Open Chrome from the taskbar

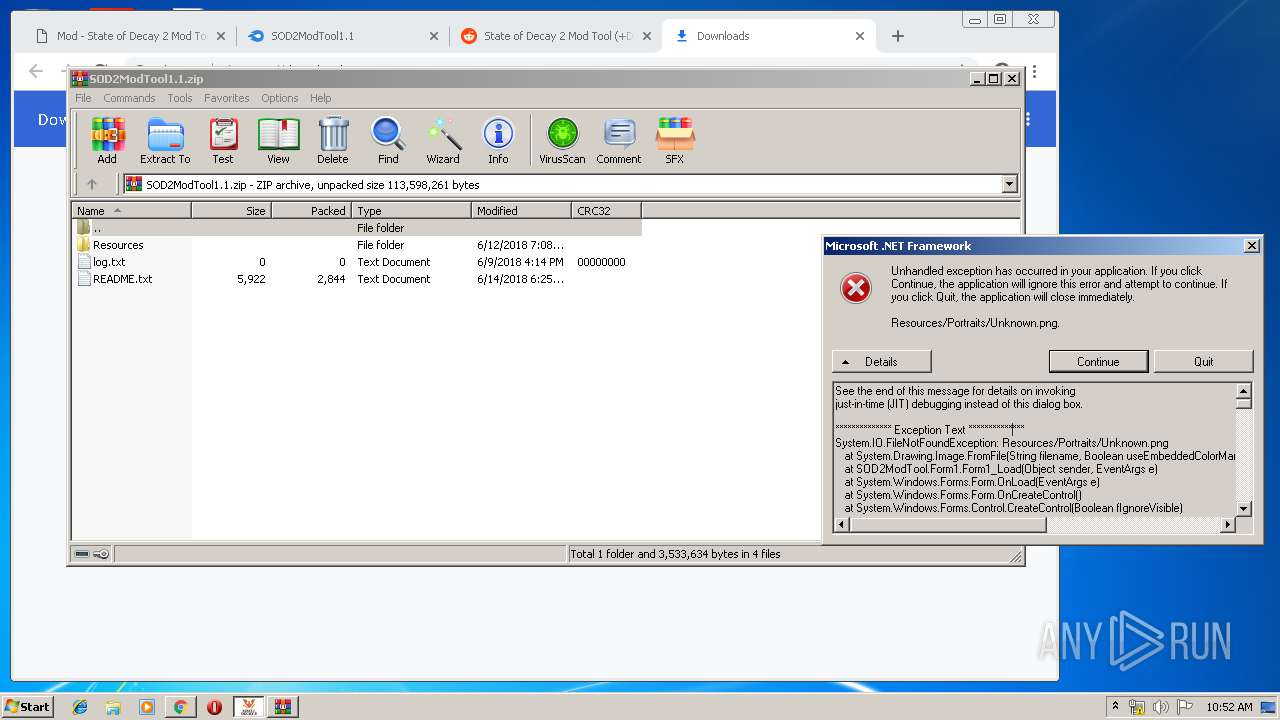click(180, 707)
